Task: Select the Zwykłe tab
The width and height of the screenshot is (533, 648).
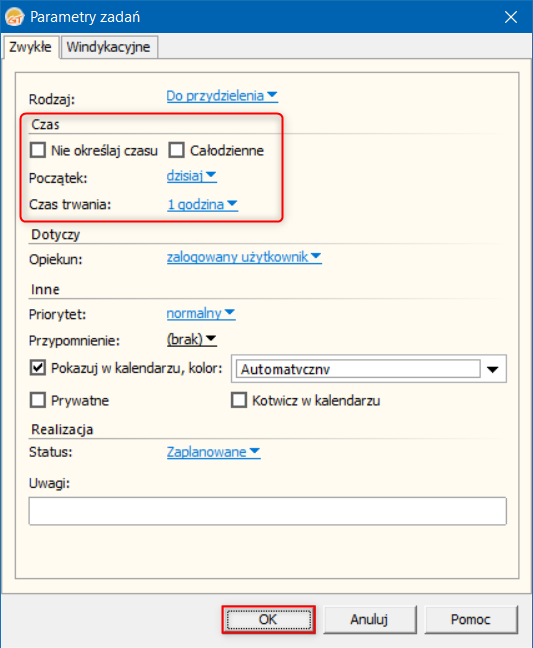Action: point(30,47)
